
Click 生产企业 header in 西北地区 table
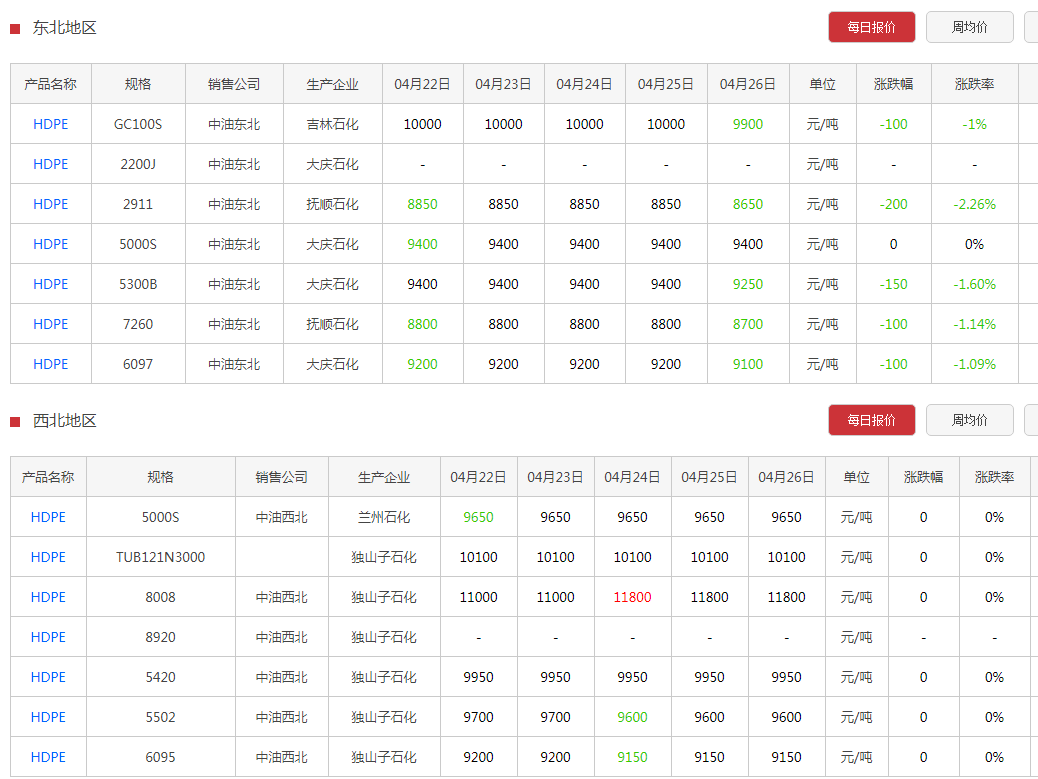tap(384, 477)
